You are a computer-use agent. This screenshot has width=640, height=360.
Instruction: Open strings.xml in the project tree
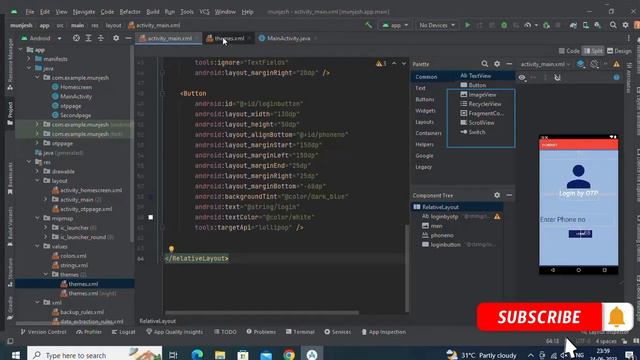click(x=70, y=265)
